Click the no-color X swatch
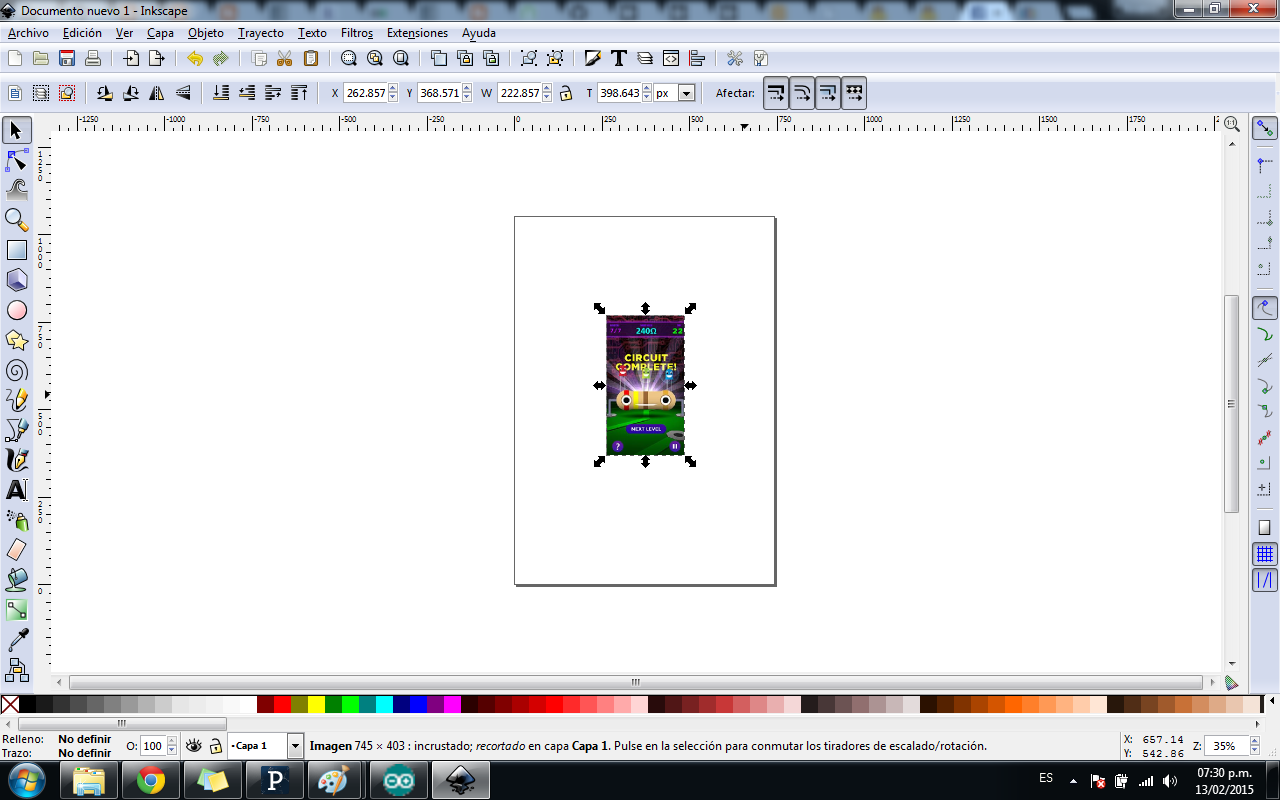Image resolution: width=1280 pixels, height=800 pixels. 10,704
